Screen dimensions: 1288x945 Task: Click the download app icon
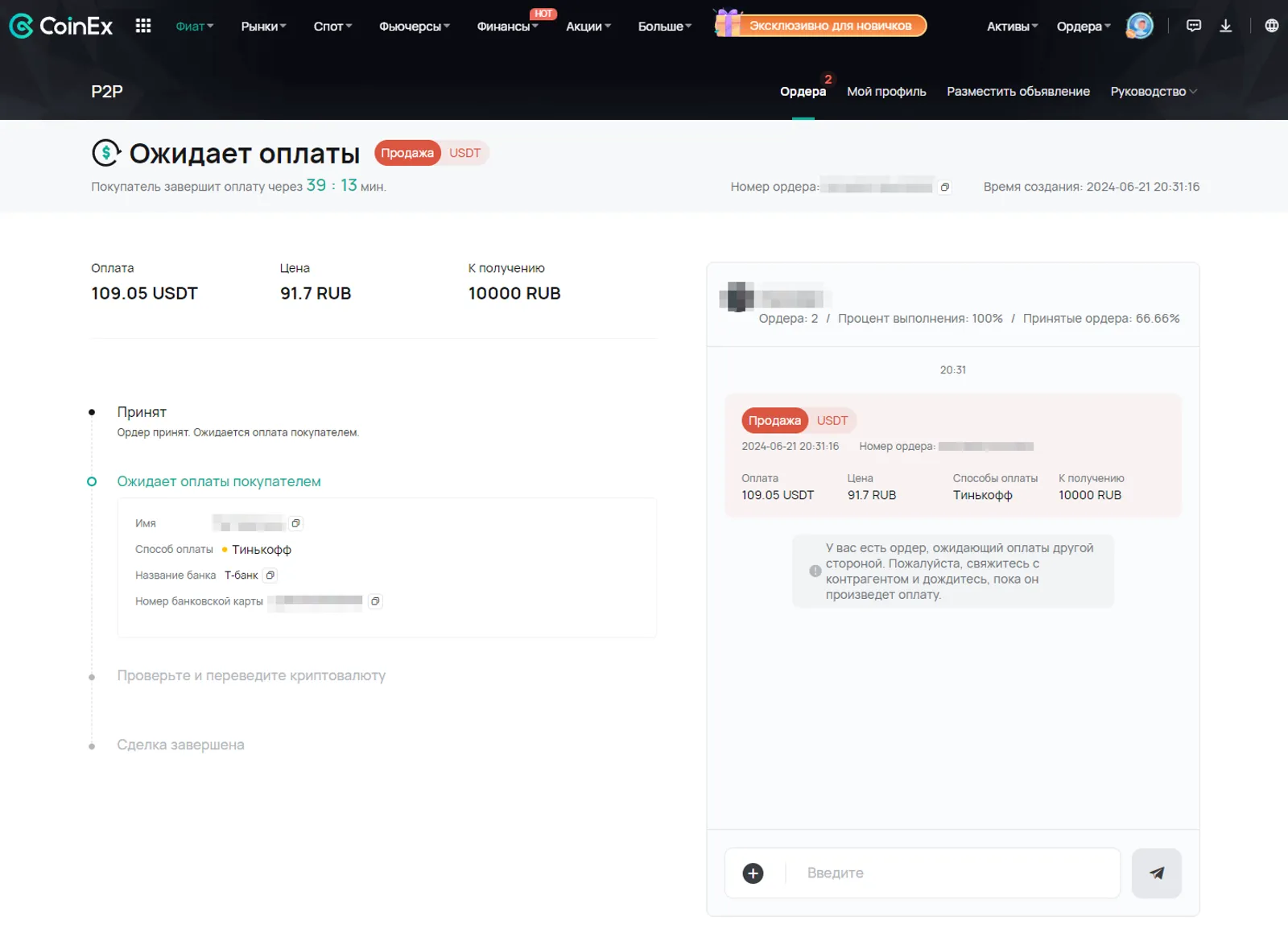1226,26
